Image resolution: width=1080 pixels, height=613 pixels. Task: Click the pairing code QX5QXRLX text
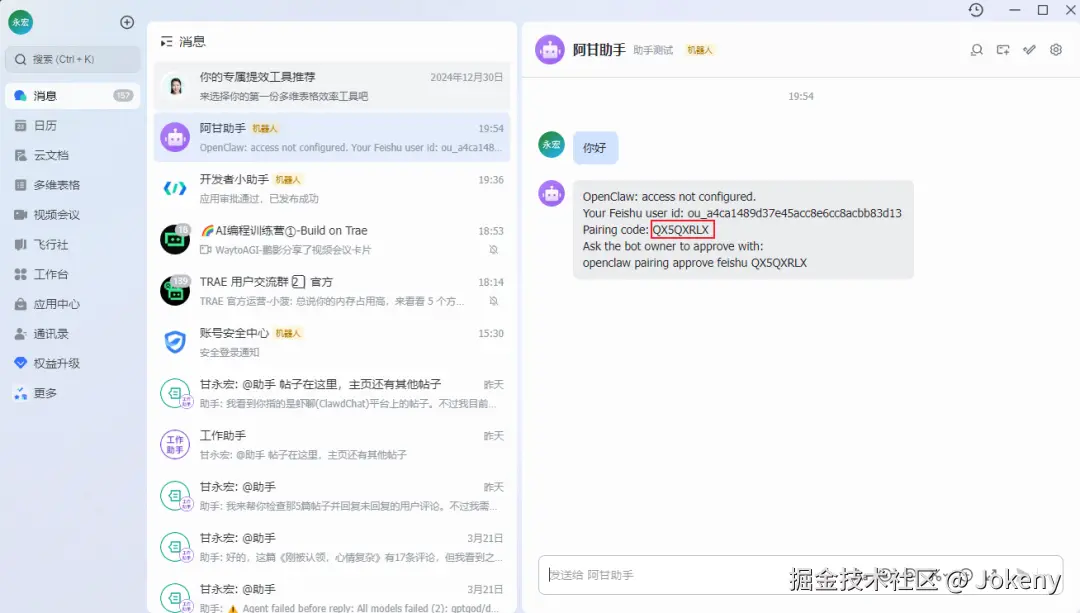682,229
